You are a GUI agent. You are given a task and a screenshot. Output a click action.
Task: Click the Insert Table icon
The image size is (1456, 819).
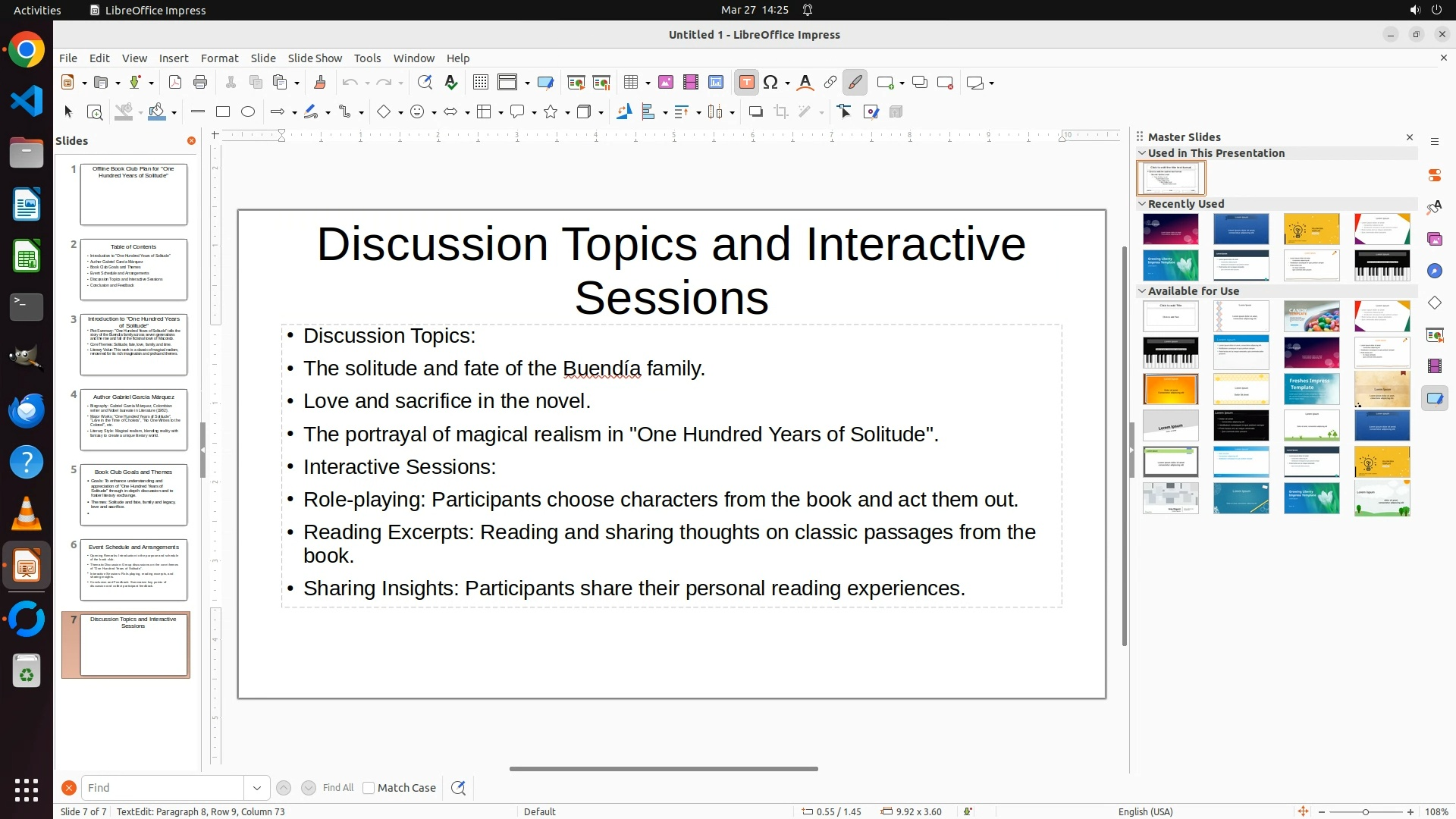[631, 83]
